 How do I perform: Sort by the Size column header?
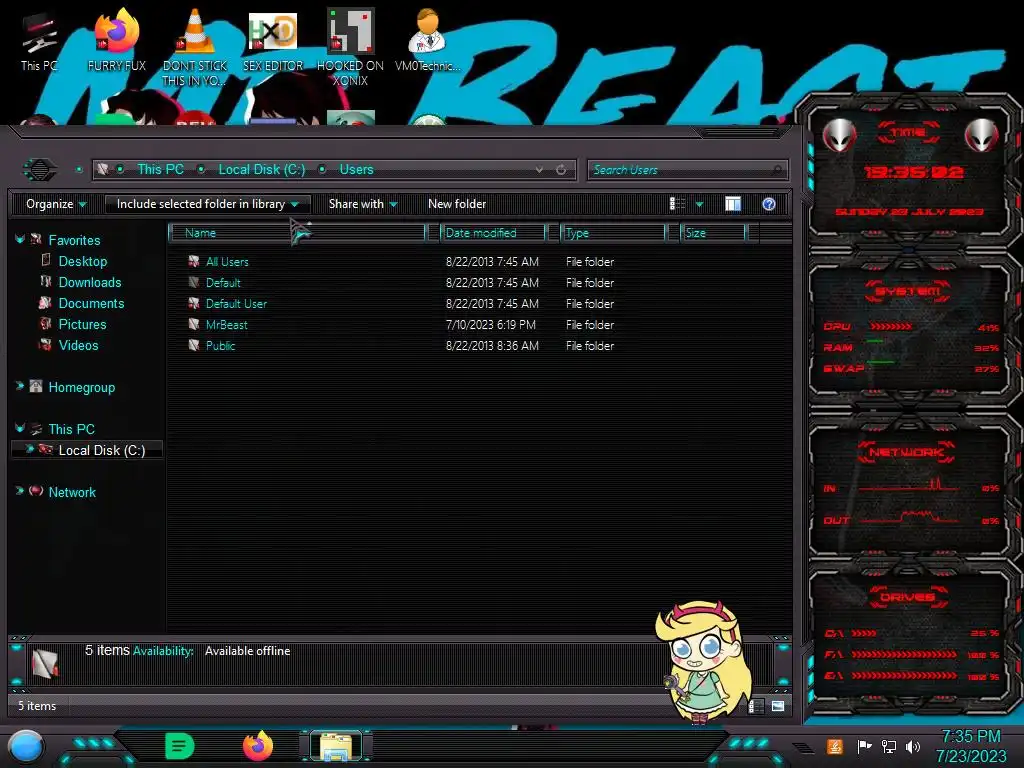pos(713,233)
